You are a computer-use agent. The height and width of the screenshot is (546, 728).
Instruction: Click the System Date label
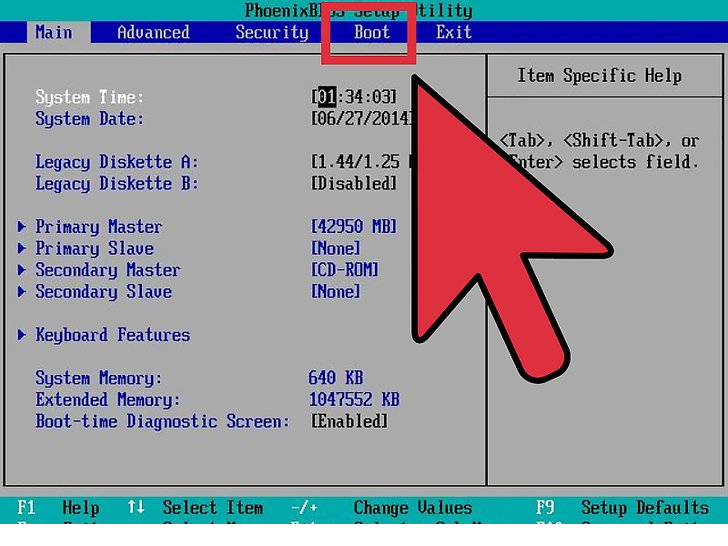90,119
